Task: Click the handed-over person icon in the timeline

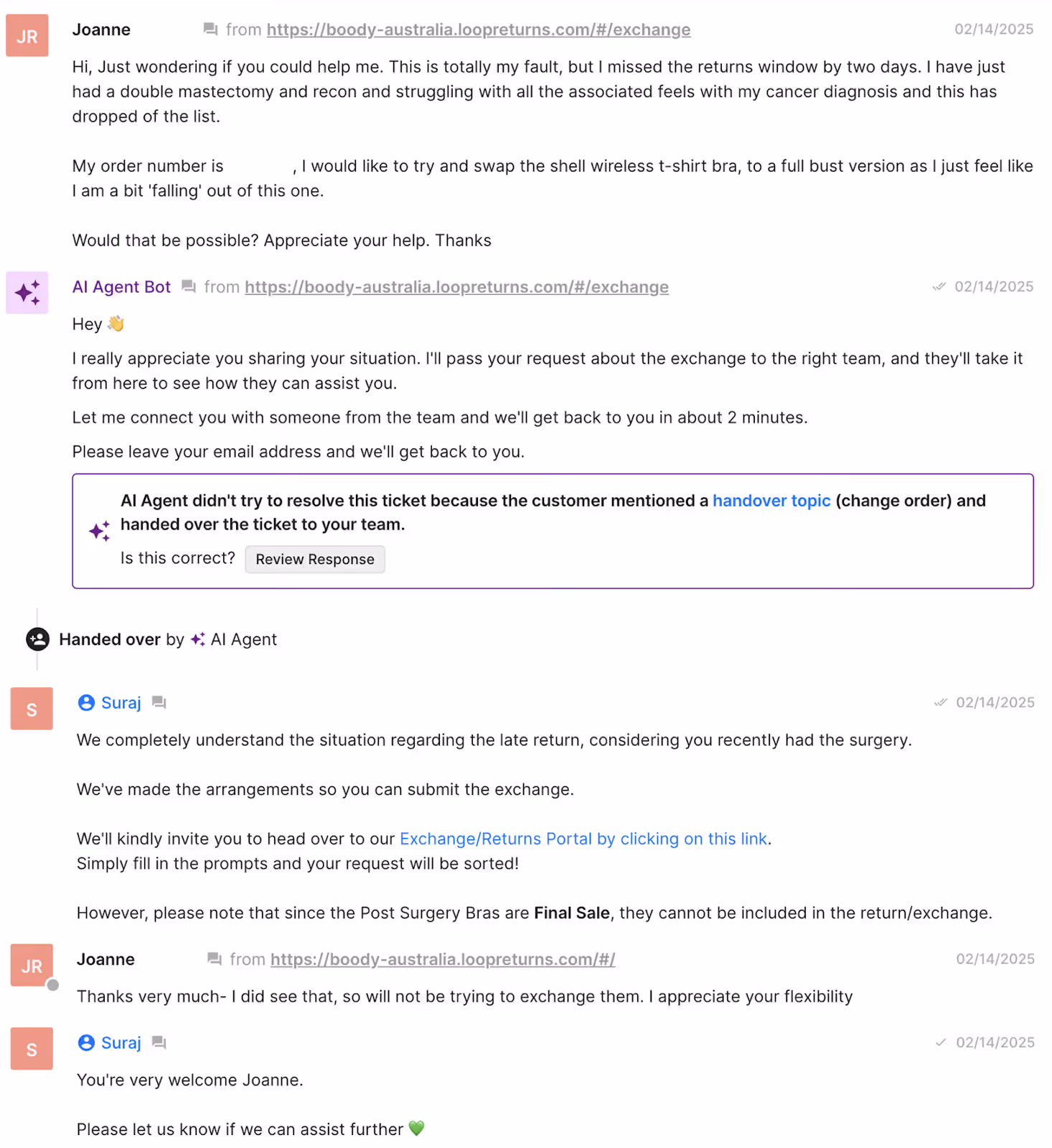Action: pos(37,639)
